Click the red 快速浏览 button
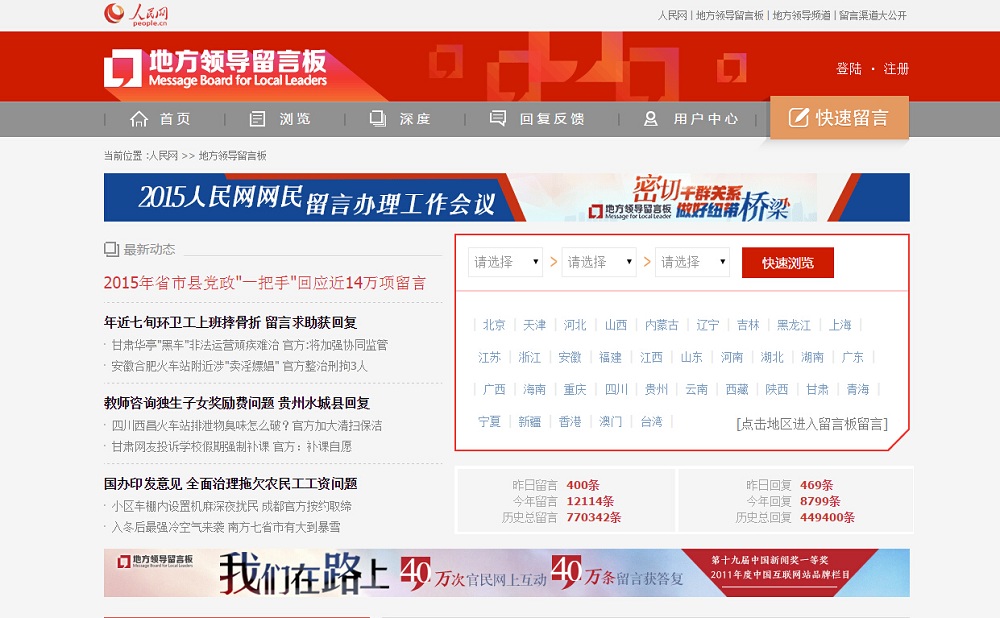This screenshot has height=618, width=1000. pos(788,263)
